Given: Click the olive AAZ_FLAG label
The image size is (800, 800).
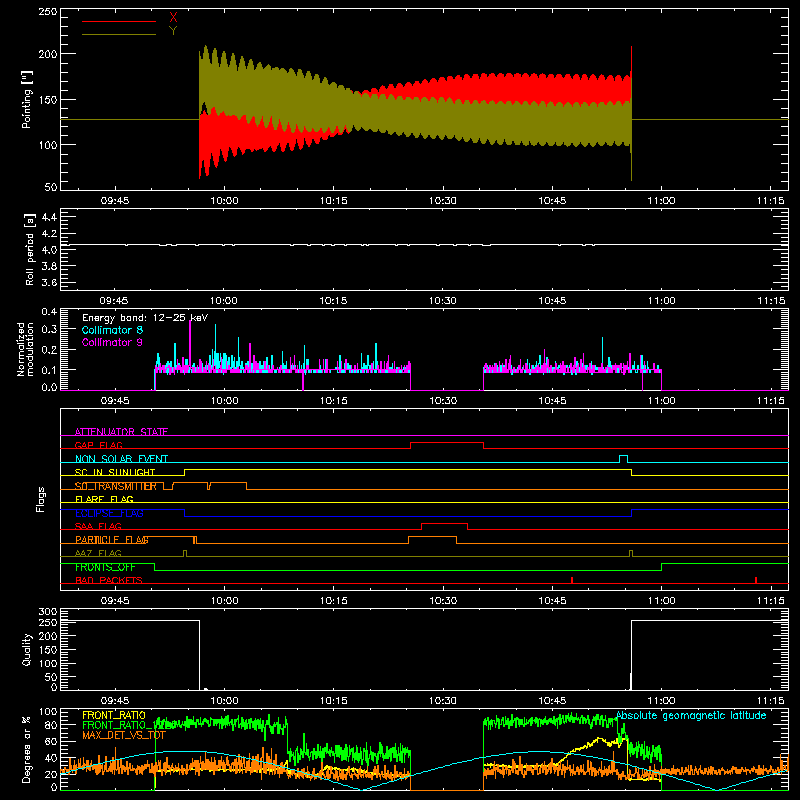Looking at the screenshot, I should click(98, 553).
